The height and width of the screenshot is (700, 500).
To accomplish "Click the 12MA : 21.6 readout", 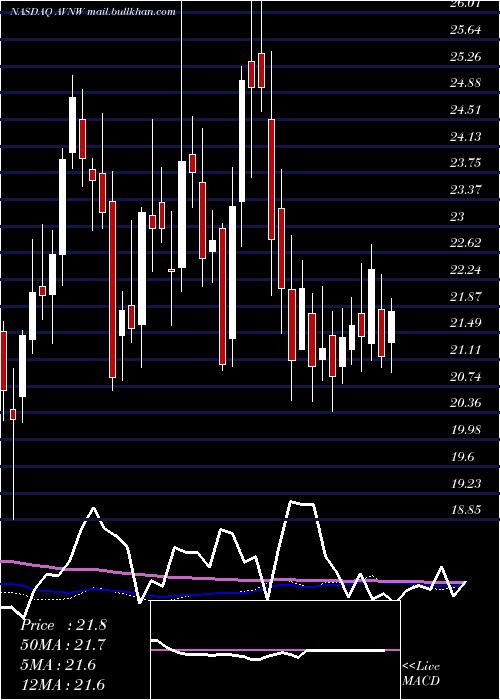I will point(63,684).
